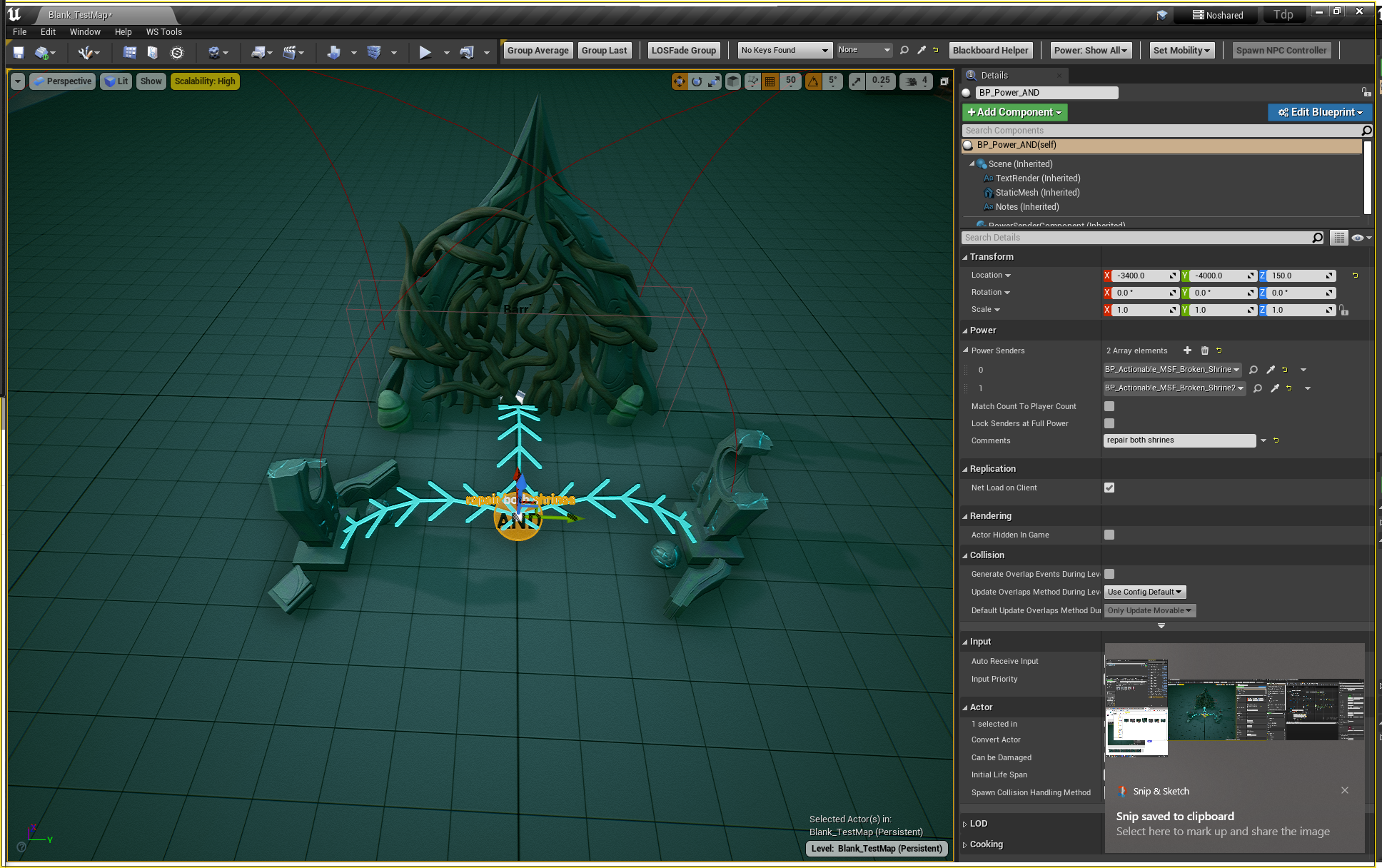Open Update Overlaps Method Use Config Default dropdown
Screen dimensions: 1382x868
pos(1144,592)
